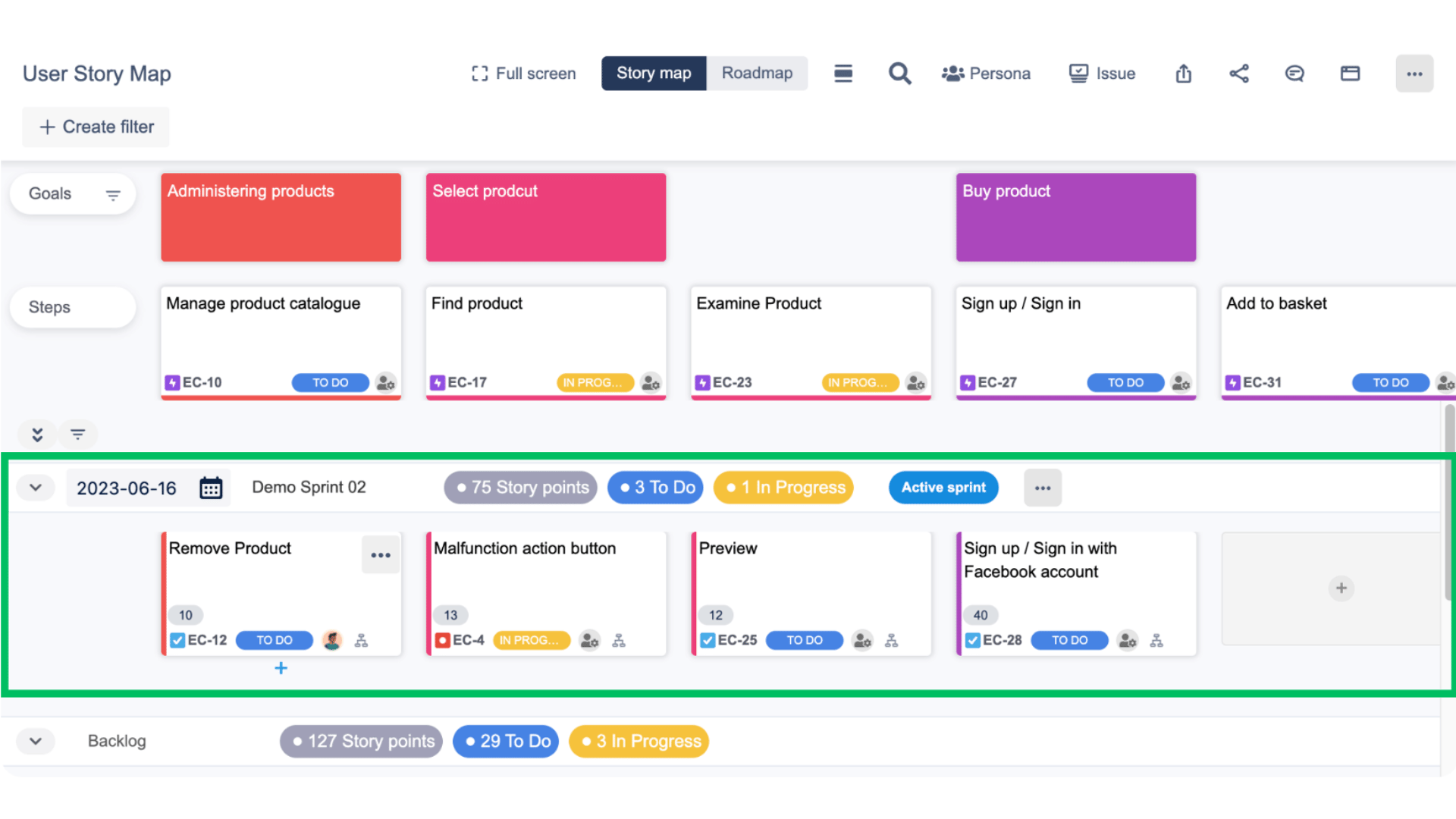Screen dimensions: 1456x819
Task: Click the 75 Story points pill
Action: (520, 487)
